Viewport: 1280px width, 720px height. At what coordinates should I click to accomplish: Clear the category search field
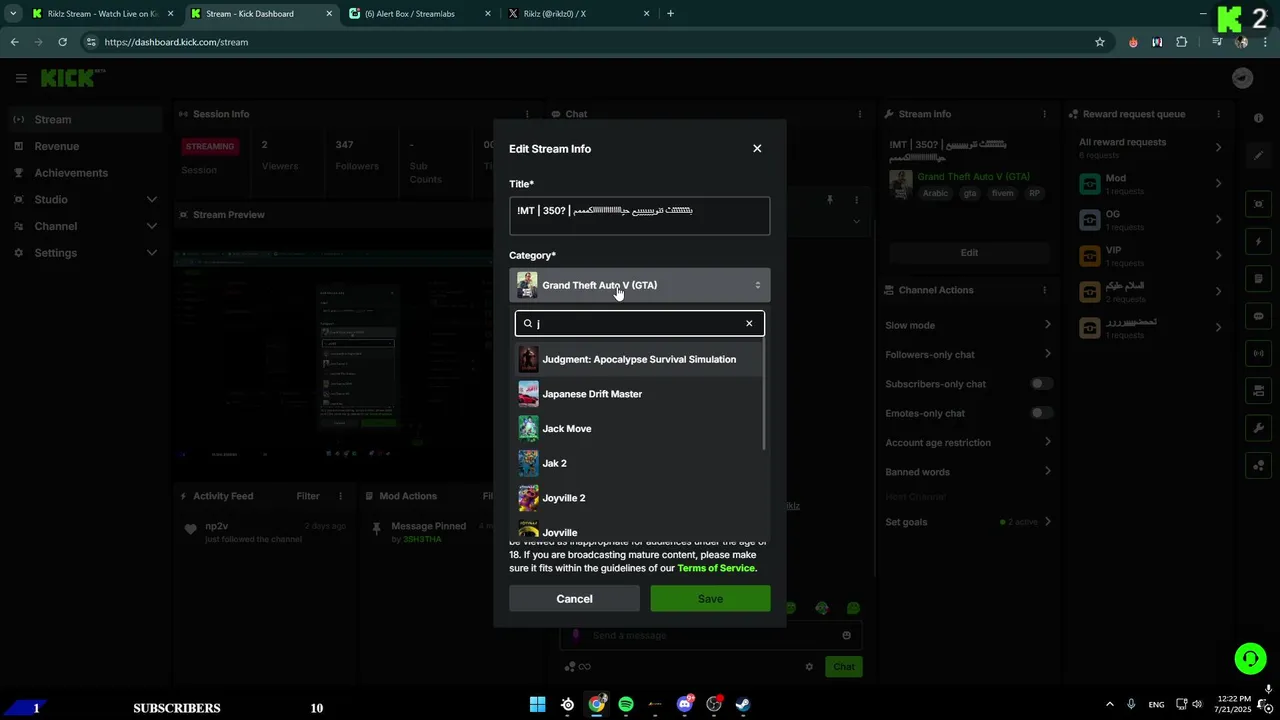[749, 323]
